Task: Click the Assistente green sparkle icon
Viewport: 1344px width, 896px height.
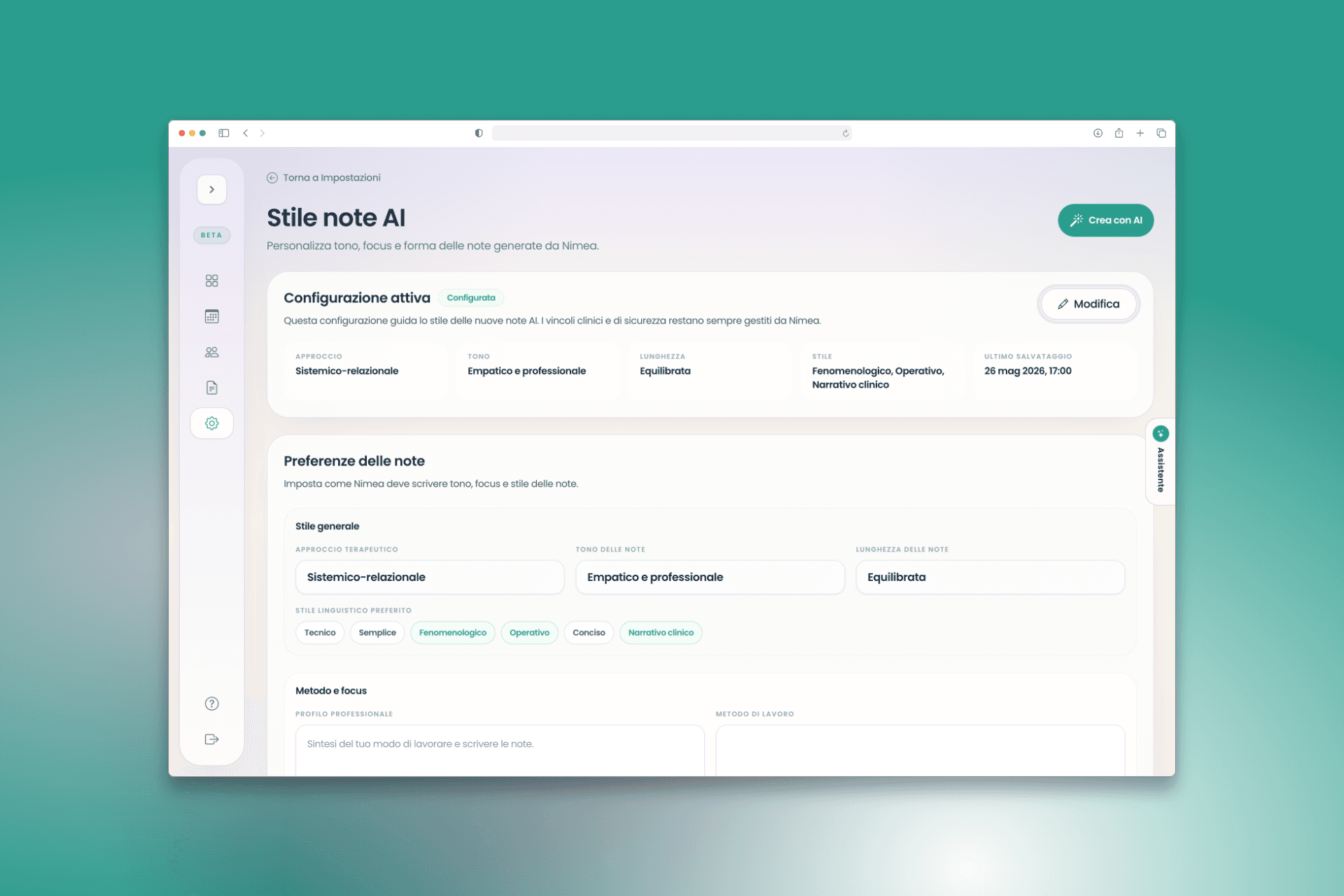Action: (x=1161, y=433)
